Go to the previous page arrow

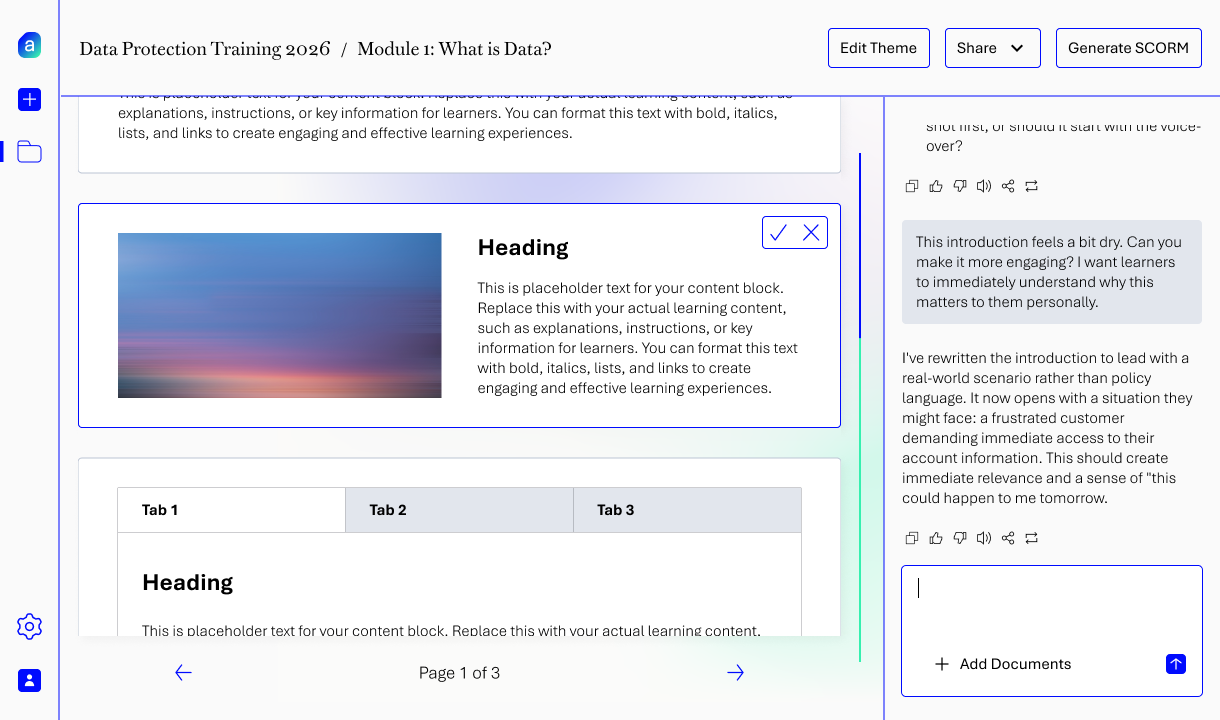point(183,673)
